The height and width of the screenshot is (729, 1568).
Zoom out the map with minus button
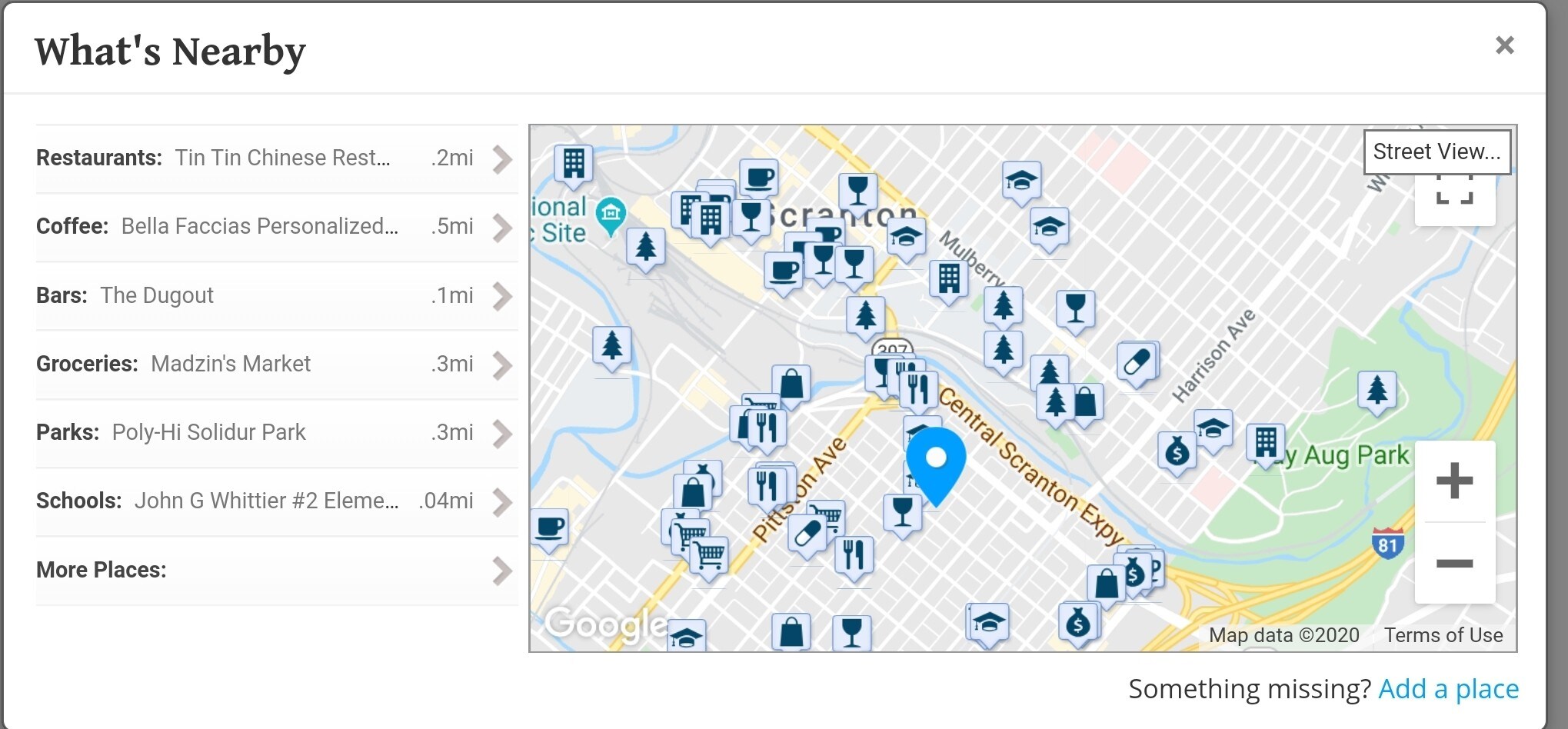tap(1454, 564)
